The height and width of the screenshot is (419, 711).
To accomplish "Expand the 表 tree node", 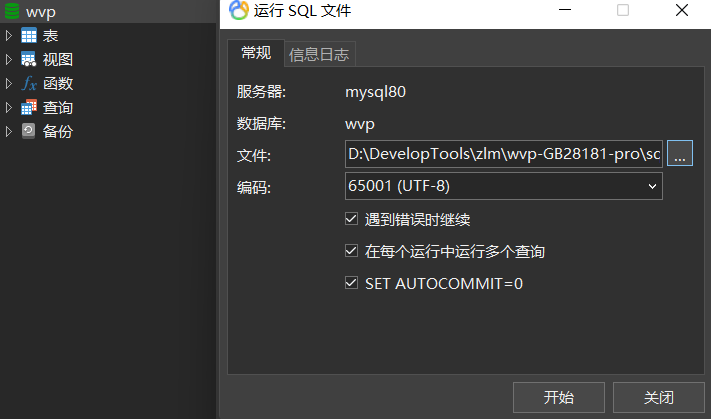I will coord(9,35).
